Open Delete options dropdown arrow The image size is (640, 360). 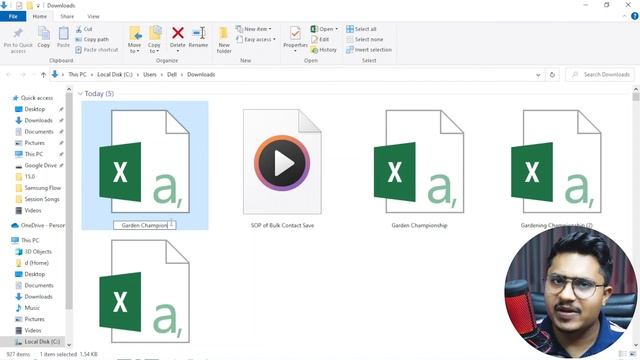178,51
